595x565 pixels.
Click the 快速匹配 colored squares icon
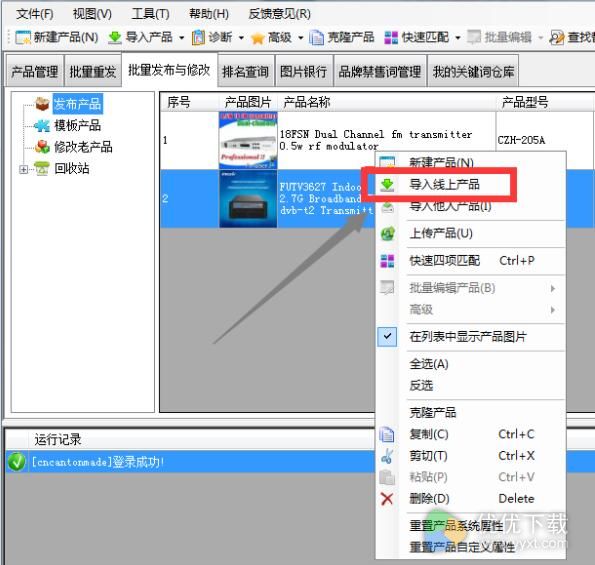[391, 37]
